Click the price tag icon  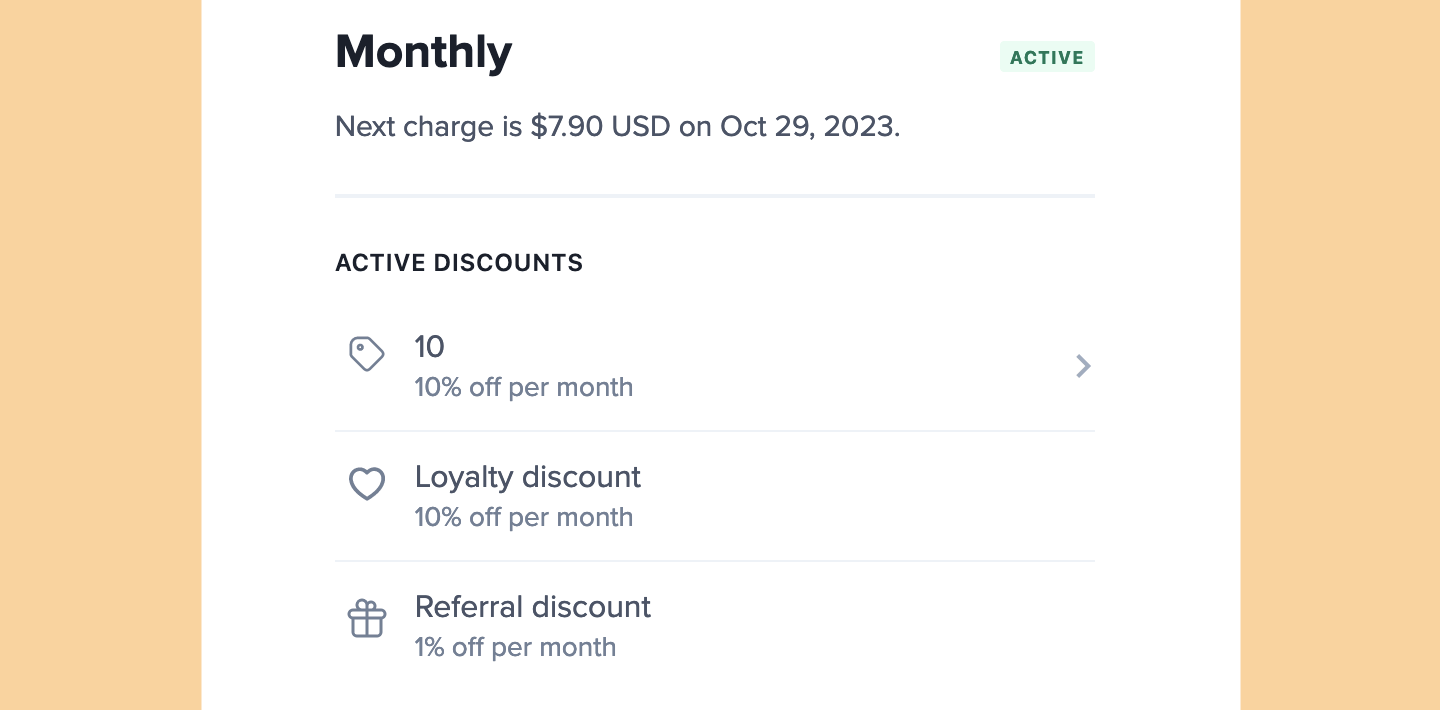pyautogui.click(x=366, y=354)
